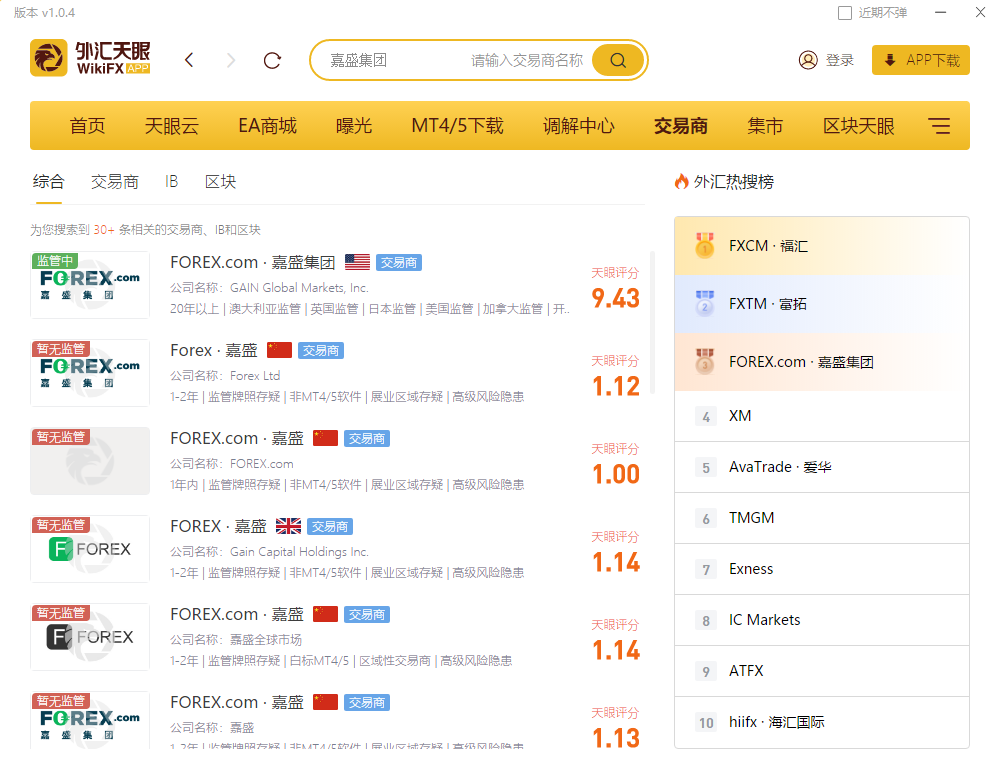Click the WikiFX logo icon
999x771 pixels.
click(x=49, y=59)
